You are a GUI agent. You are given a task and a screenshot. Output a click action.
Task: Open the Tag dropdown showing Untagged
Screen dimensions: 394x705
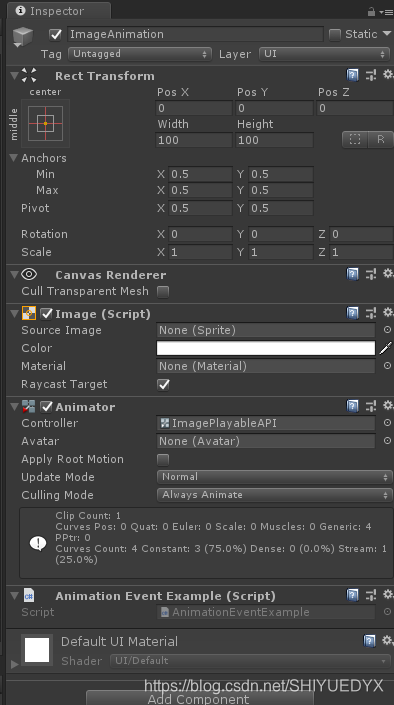click(139, 54)
